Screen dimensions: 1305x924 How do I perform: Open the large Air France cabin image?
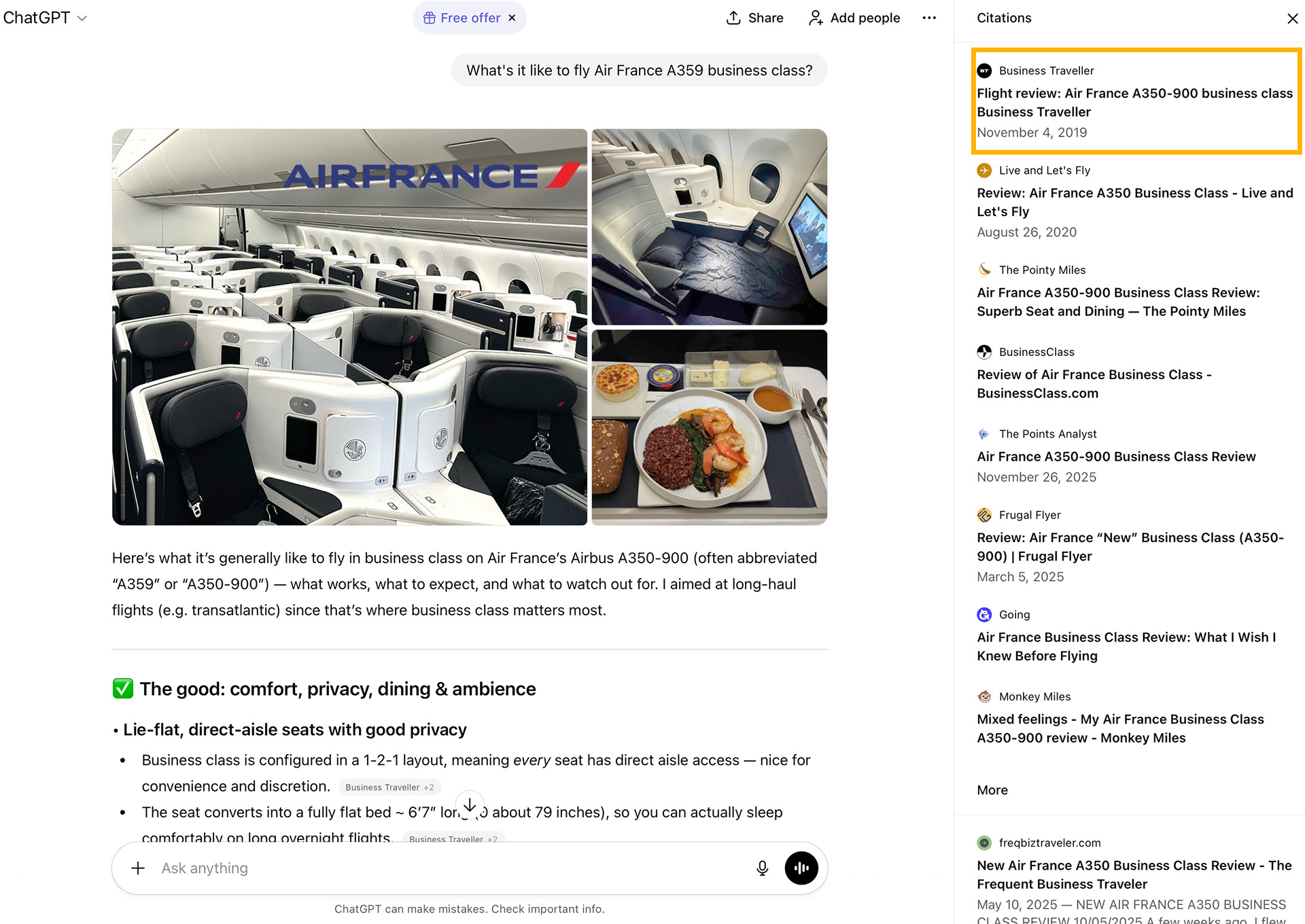tap(349, 327)
